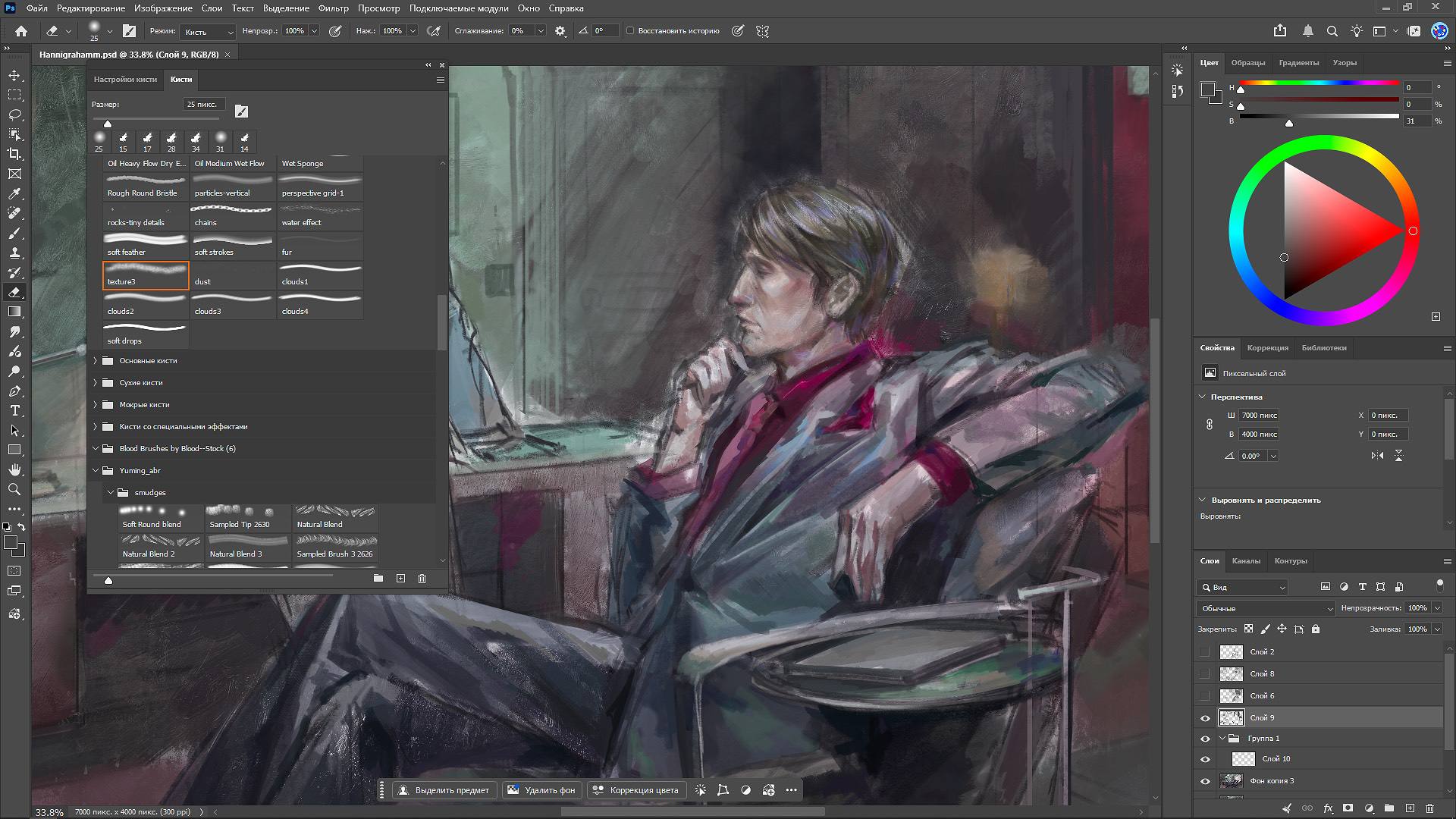The height and width of the screenshot is (819, 1456).
Task: Select the texture3 brush preset
Action: 146,275
